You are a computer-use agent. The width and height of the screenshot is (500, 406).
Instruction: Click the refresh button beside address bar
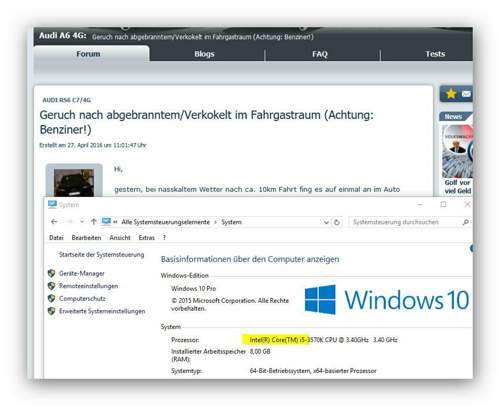337,222
